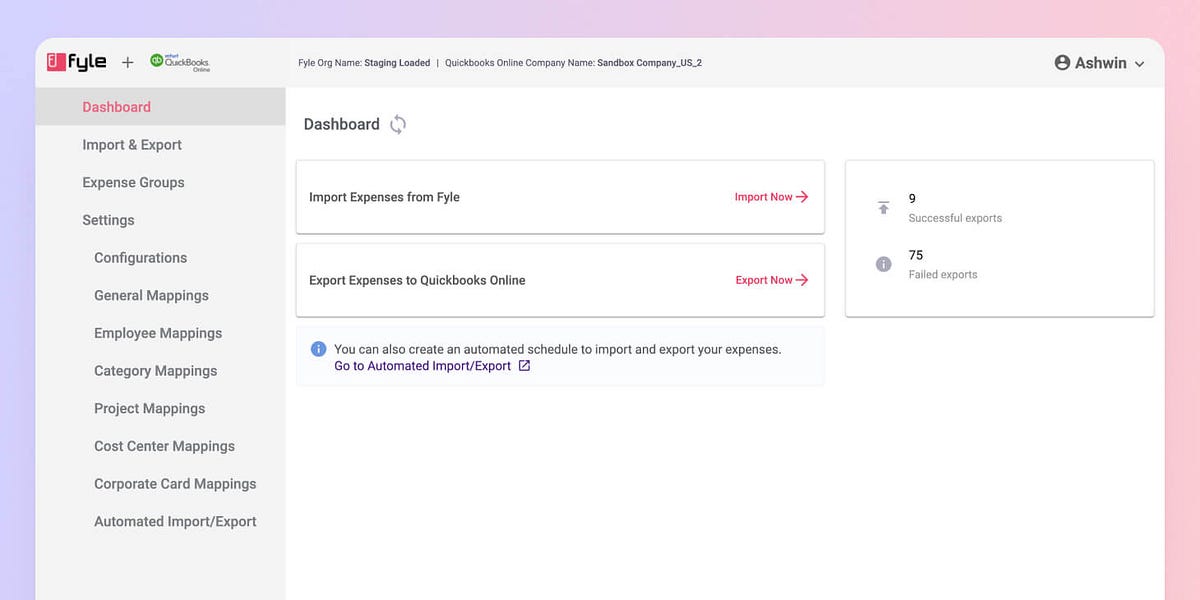Open the Settings section in the sidebar
This screenshot has height=600, width=1200.
point(109,219)
